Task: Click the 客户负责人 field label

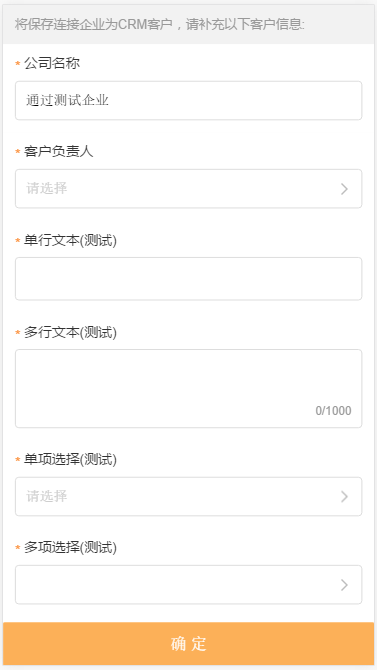Action: 59,151
